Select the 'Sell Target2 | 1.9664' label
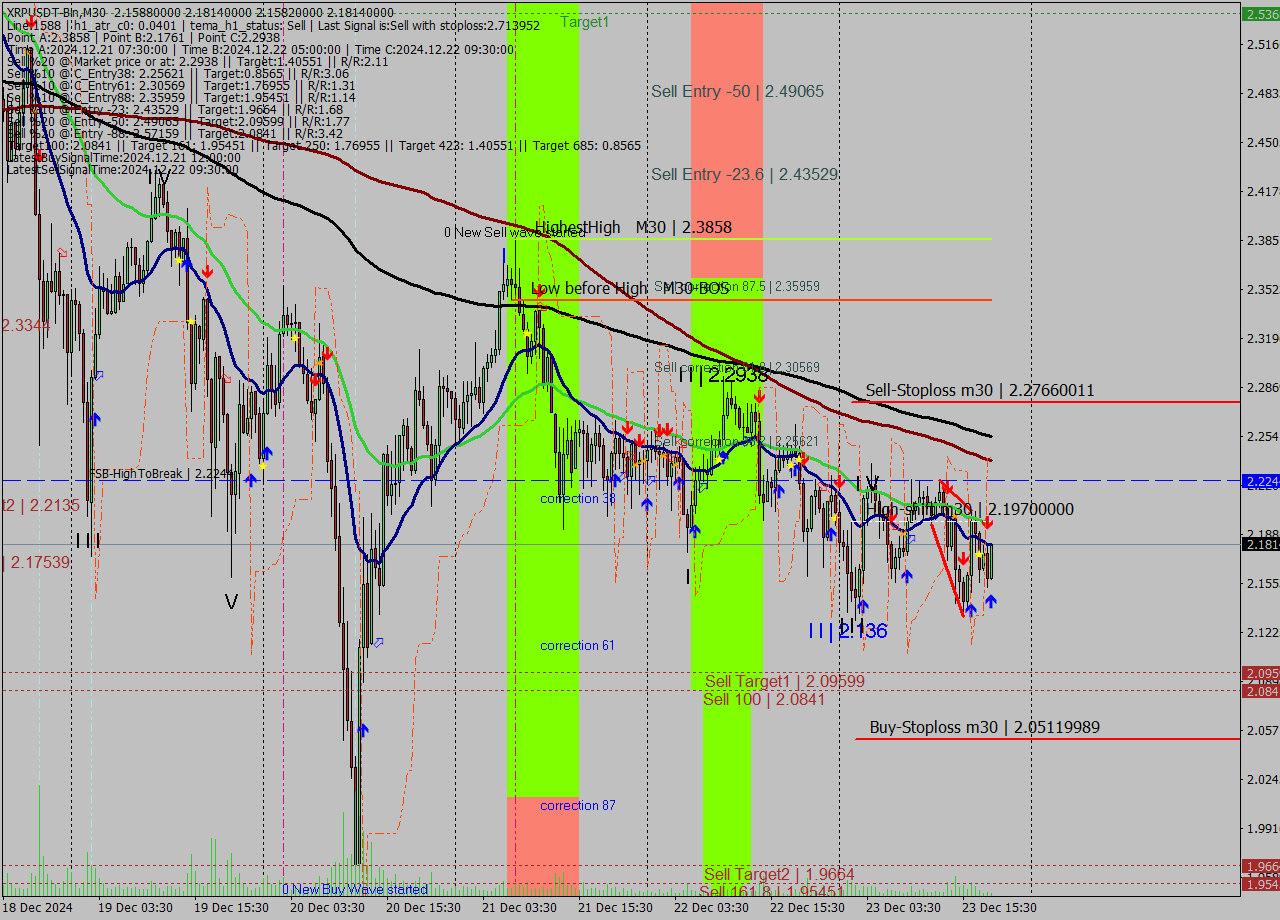 point(779,874)
